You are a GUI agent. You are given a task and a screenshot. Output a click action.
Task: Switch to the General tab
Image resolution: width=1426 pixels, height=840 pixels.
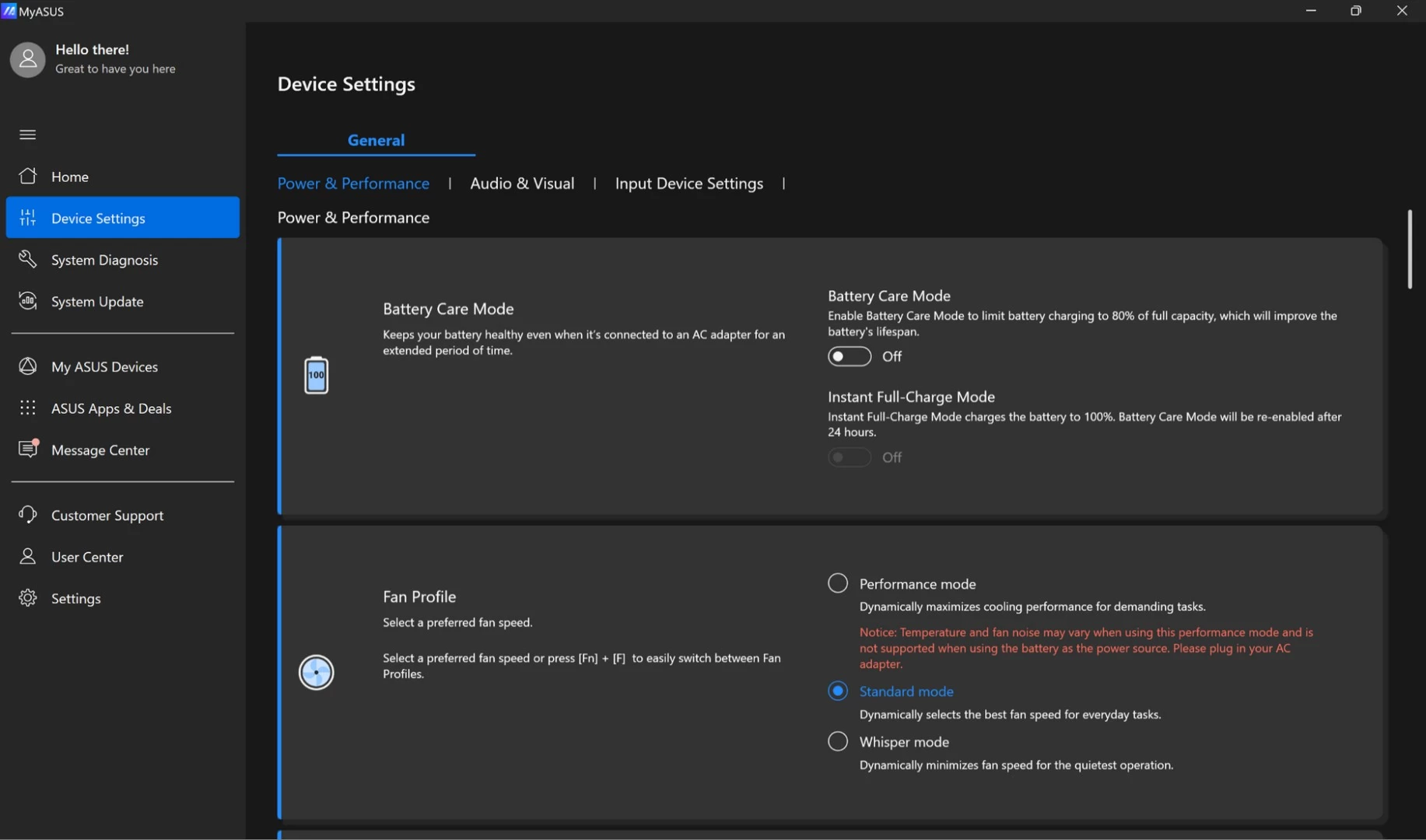pyautogui.click(x=376, y=140)
